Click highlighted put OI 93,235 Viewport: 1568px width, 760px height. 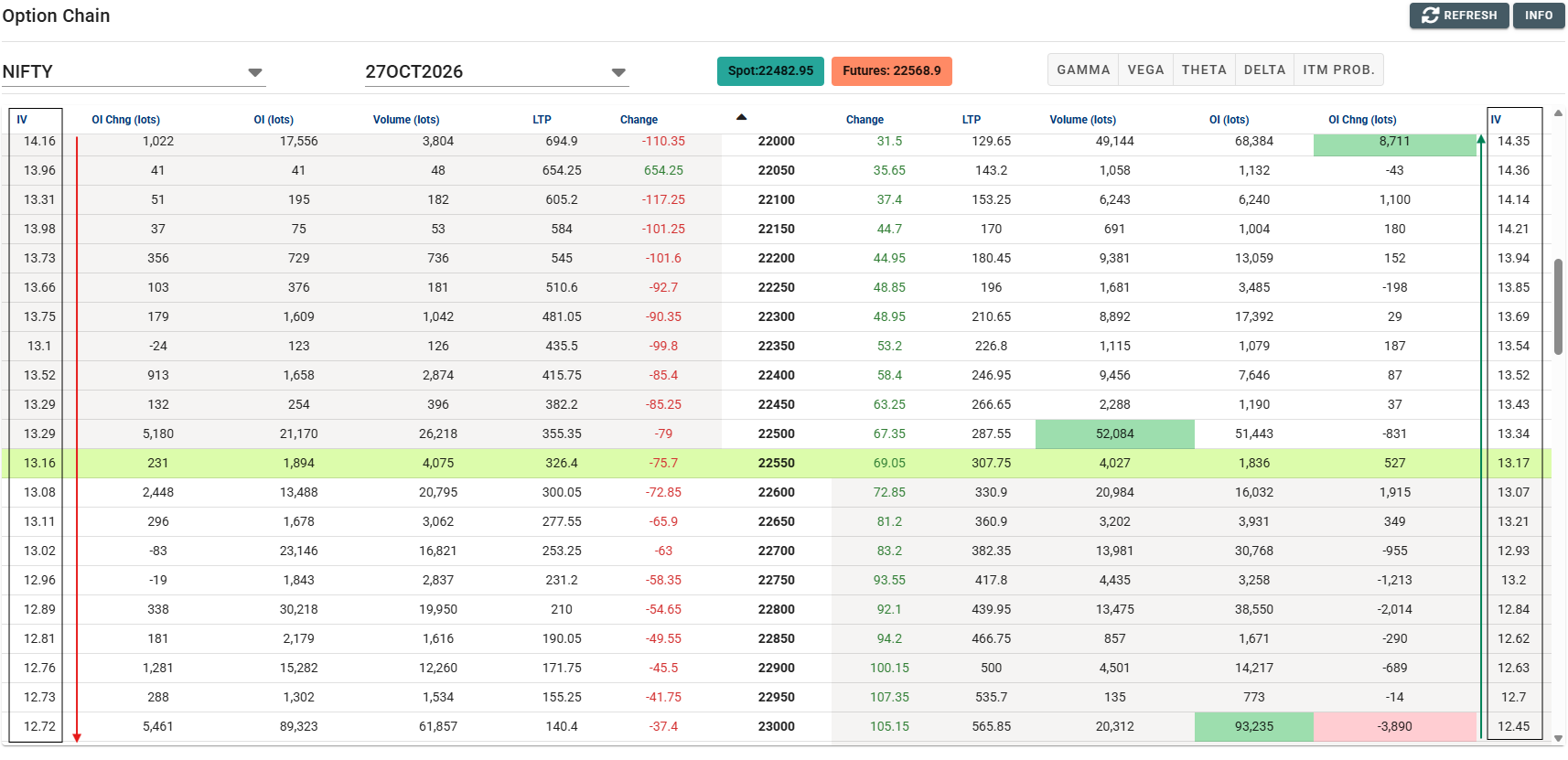coord(1254,726)
